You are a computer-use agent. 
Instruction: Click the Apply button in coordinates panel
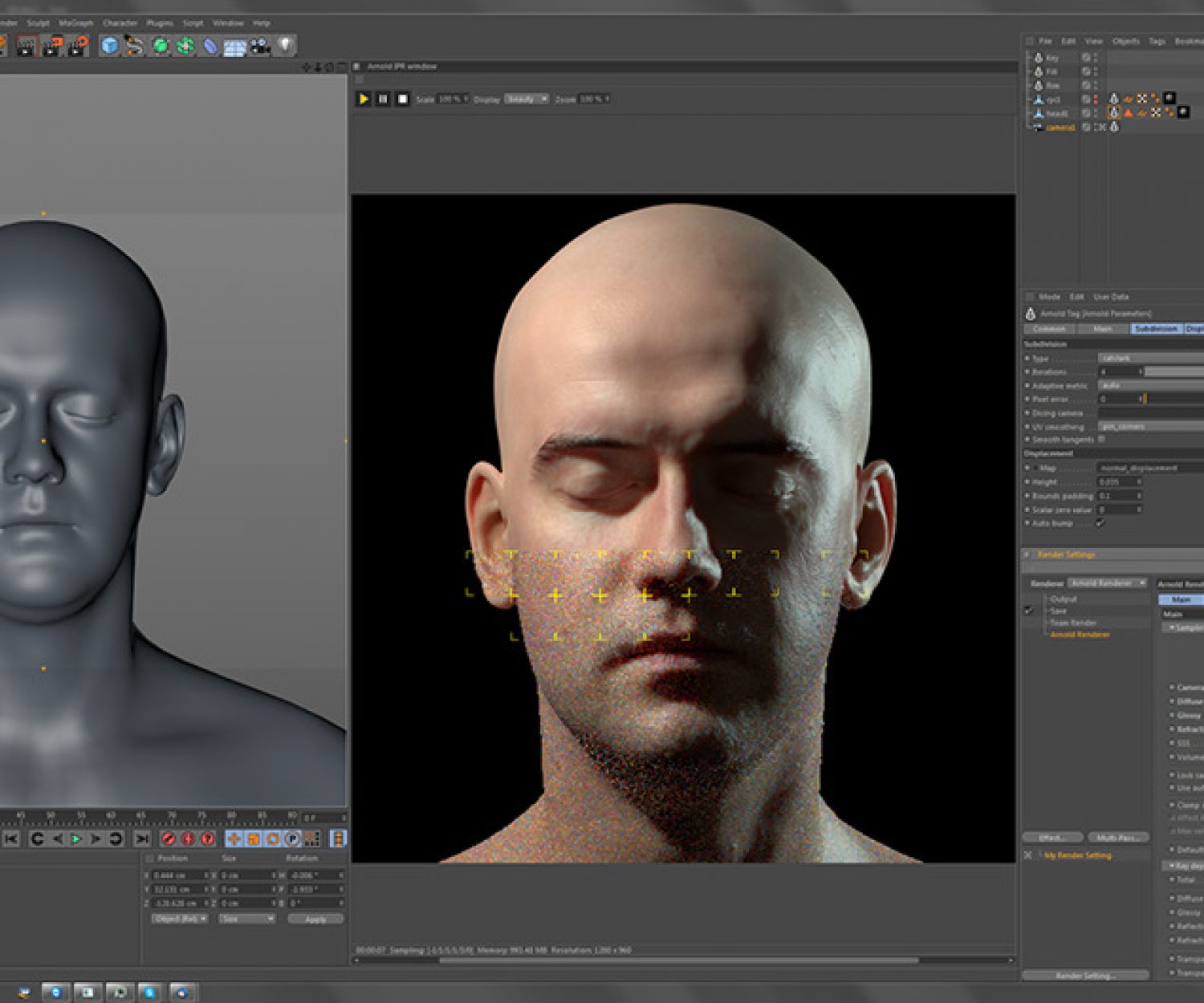tap(315, 919)
